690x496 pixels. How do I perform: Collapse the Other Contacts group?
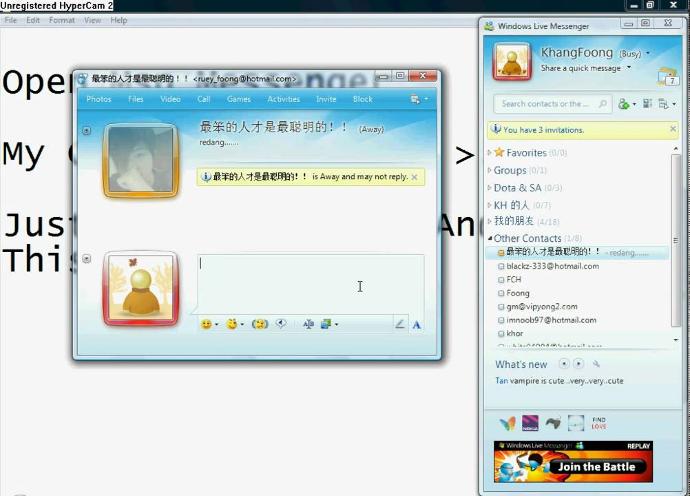(x=490, y=238)
